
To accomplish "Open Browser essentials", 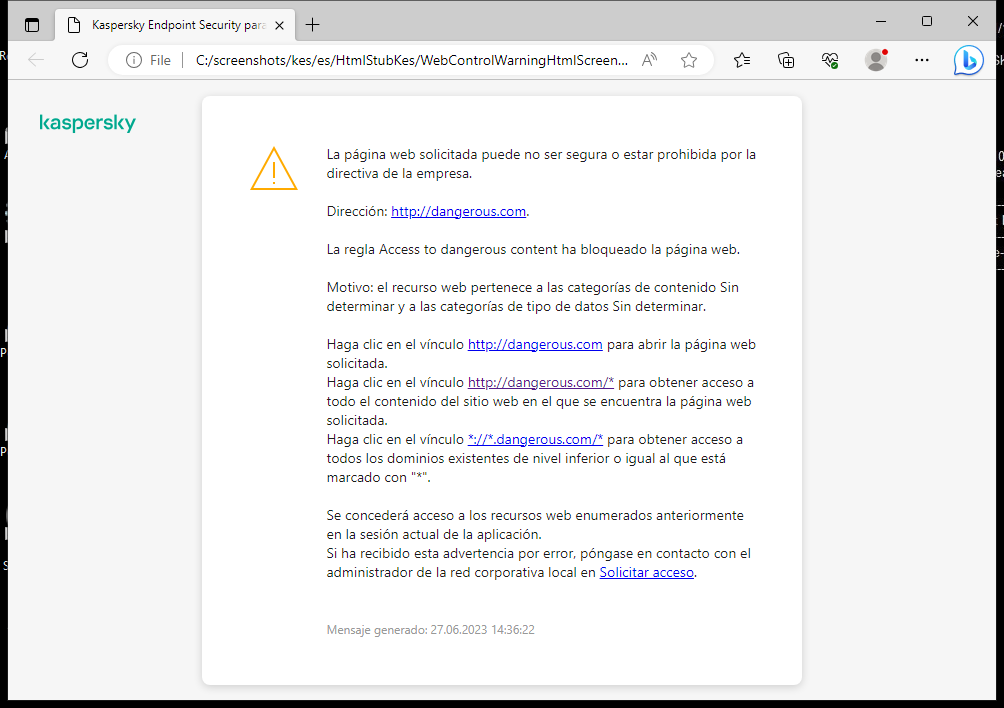I will tap(830, 60).
